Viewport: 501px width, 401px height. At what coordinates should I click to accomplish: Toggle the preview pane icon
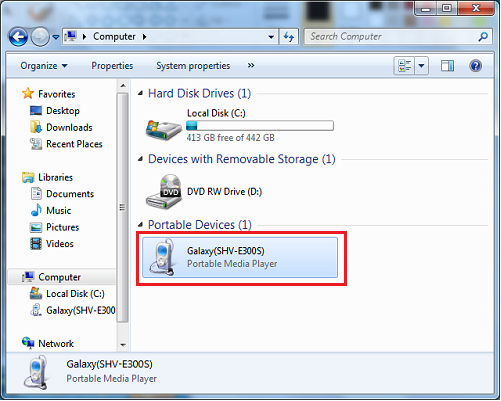click(447, 66)
